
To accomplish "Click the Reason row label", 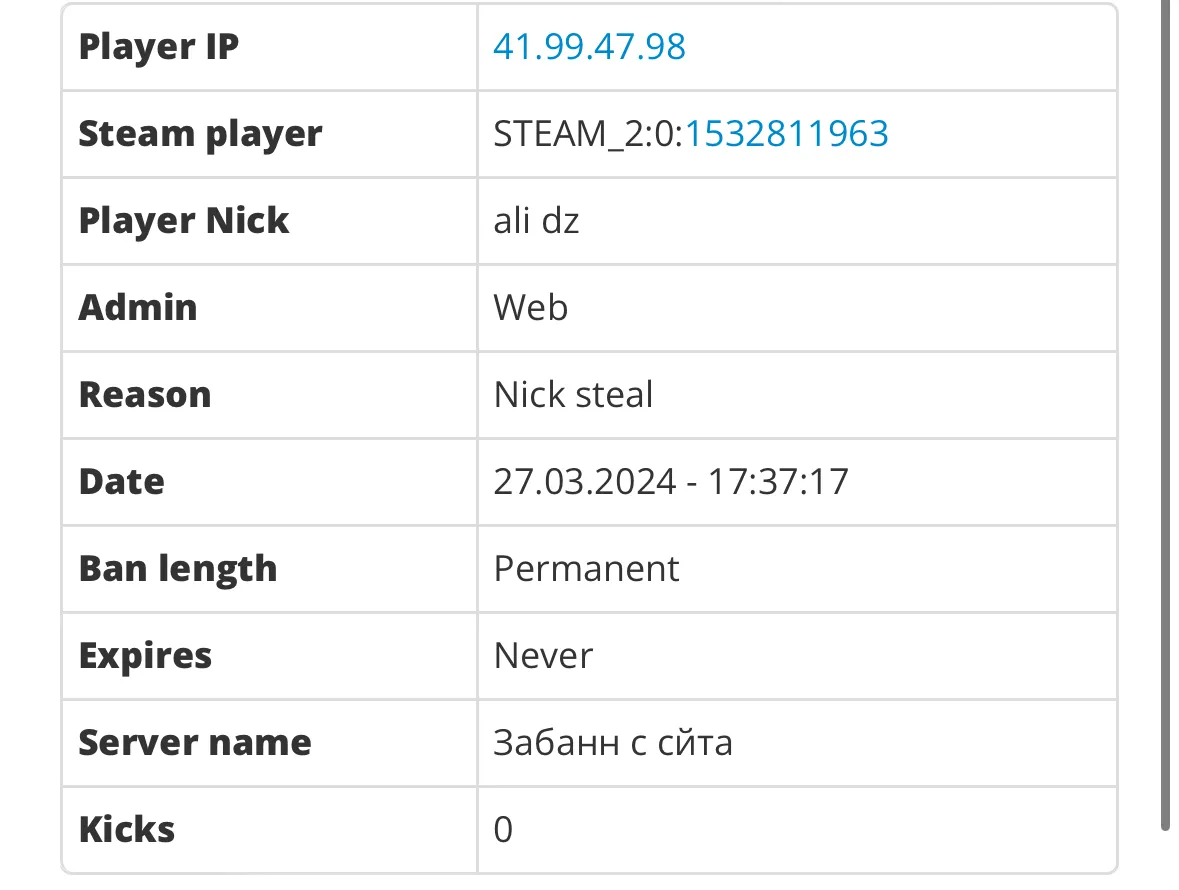I will click(x=145, y=395).
